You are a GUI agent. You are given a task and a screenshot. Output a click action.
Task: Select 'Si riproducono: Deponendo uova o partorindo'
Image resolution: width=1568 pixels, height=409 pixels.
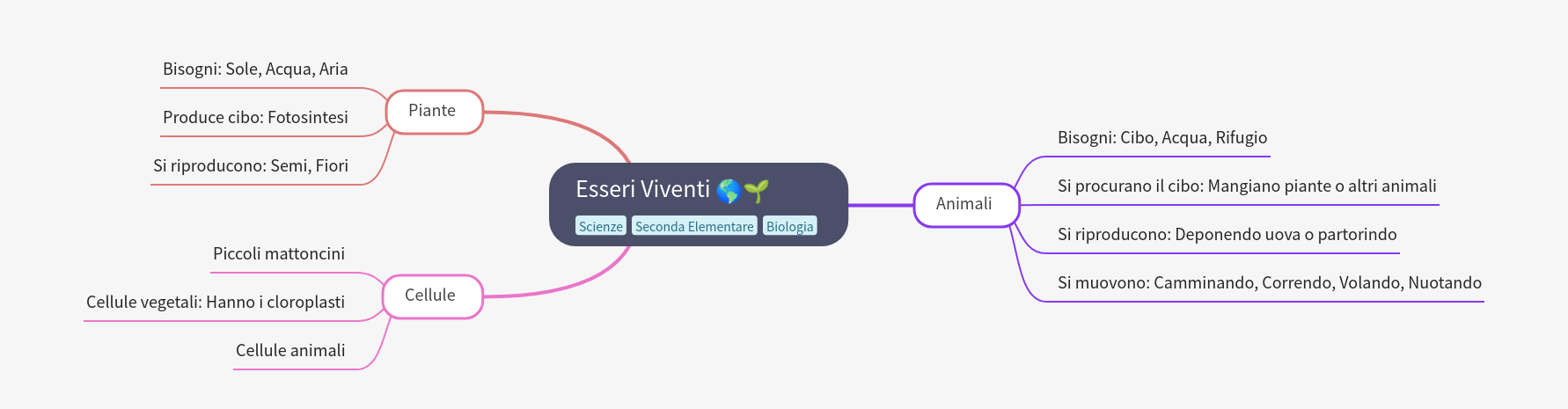coord(1227,234)
